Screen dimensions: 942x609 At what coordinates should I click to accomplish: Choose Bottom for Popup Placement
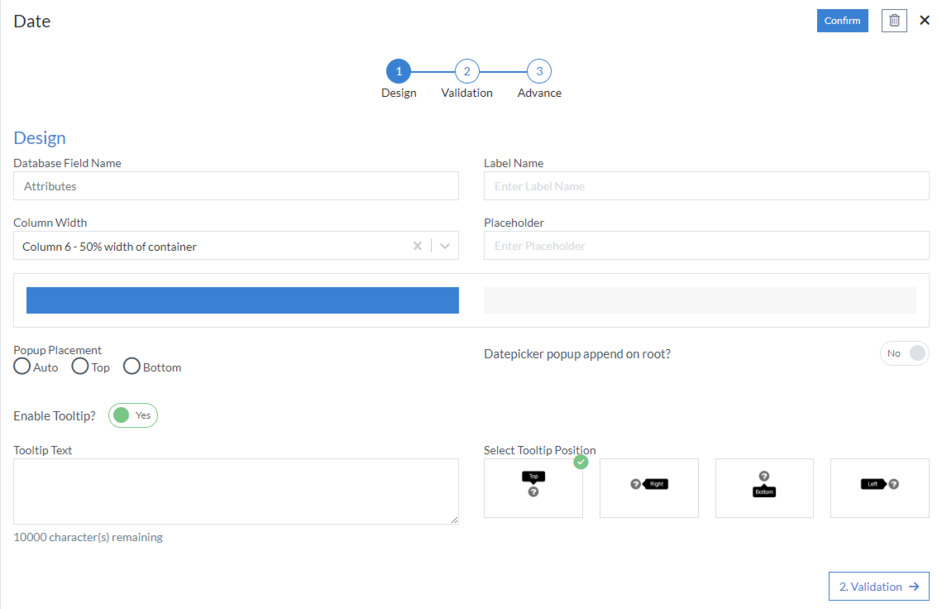(131, 366)
